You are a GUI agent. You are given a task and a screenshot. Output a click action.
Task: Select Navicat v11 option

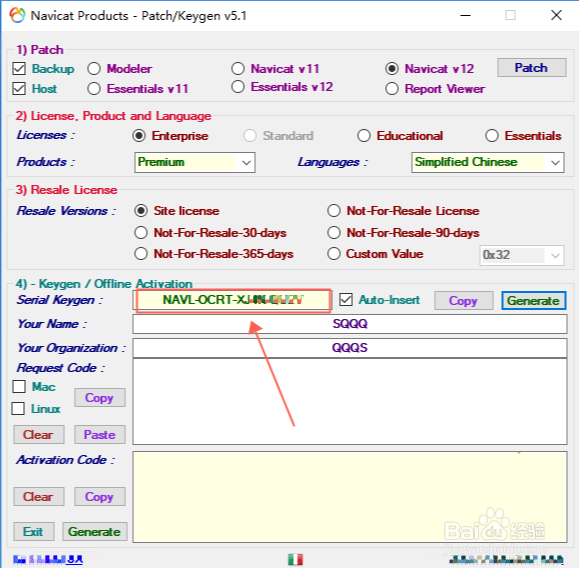[238, 69]
